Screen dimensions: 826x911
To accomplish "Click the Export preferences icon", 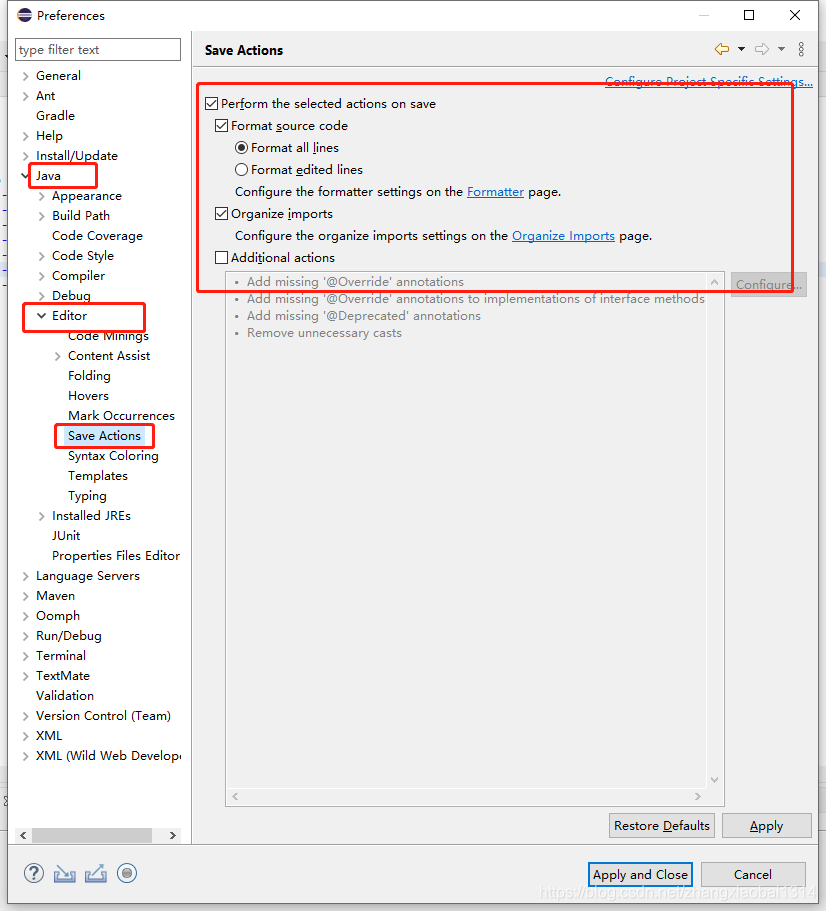I will tap(95, 873).
